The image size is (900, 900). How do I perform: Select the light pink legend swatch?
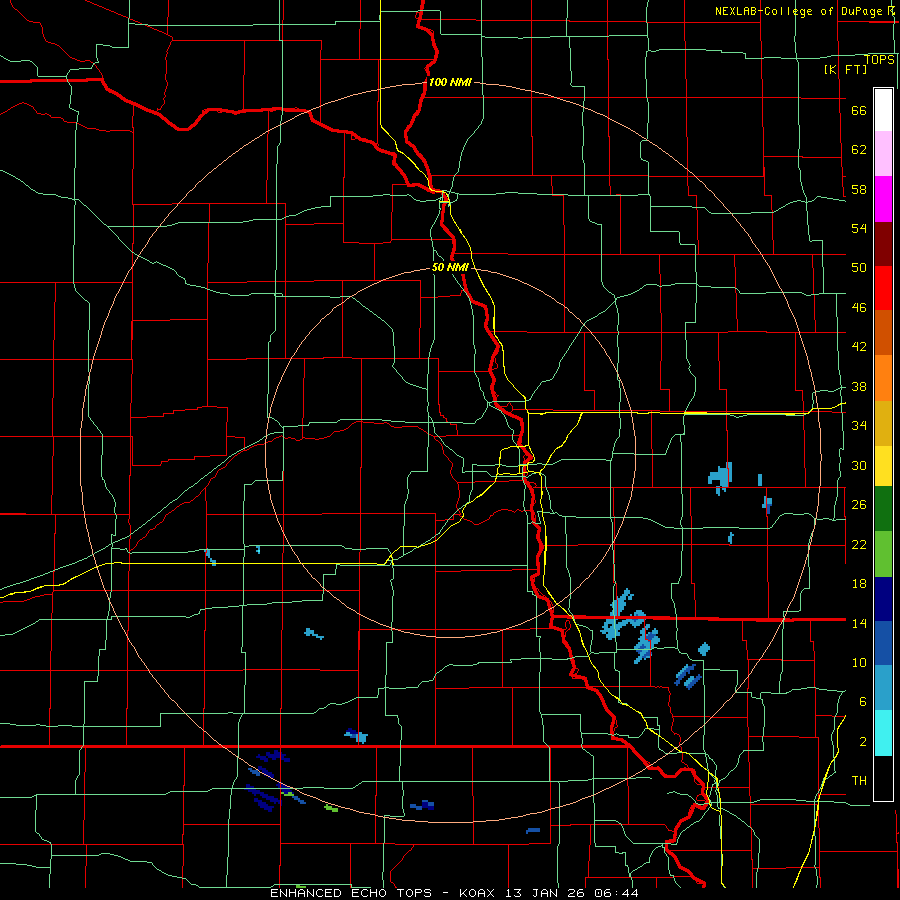(883, 154)
